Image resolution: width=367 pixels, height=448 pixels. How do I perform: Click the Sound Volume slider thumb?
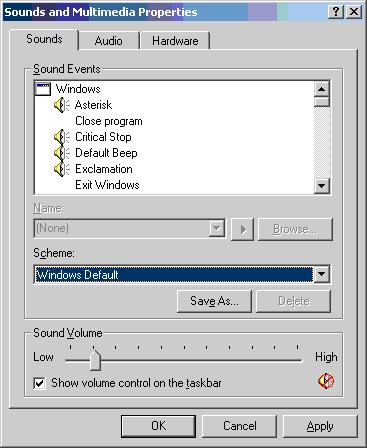point(95,360)
